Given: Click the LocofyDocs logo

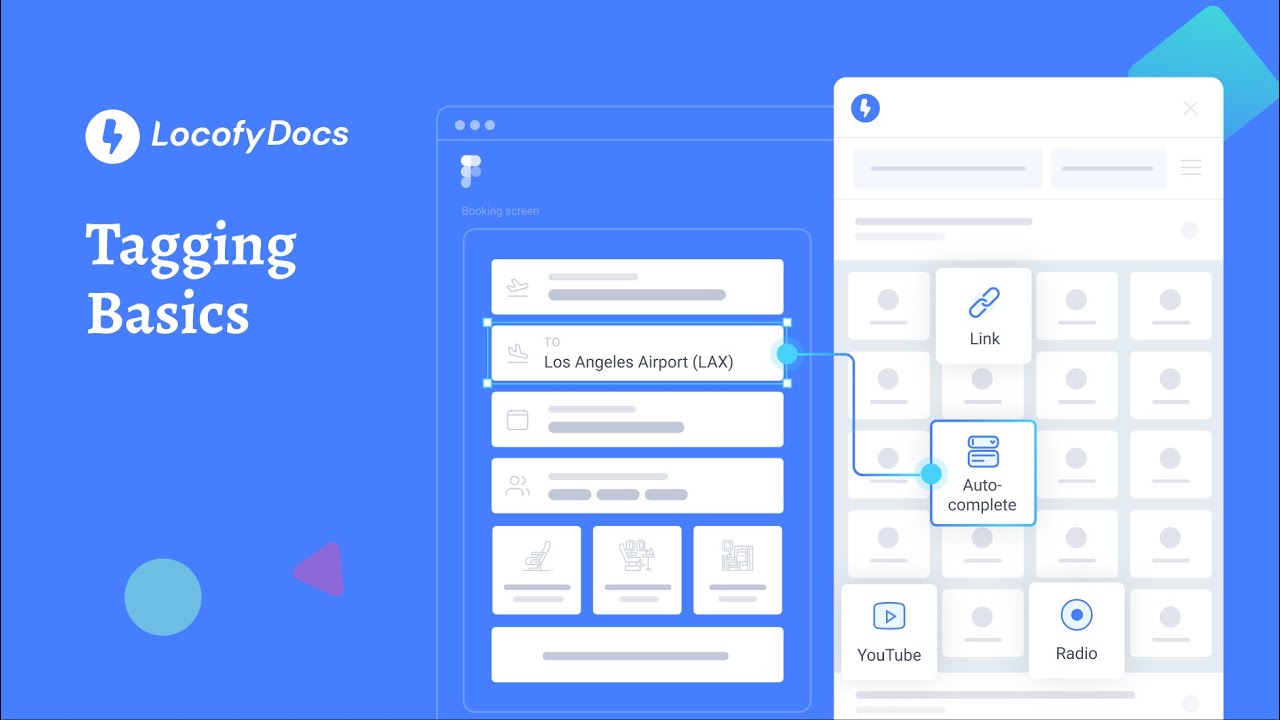Looking at the screenshot, I should pyautogui.click(x=217, y=135).
